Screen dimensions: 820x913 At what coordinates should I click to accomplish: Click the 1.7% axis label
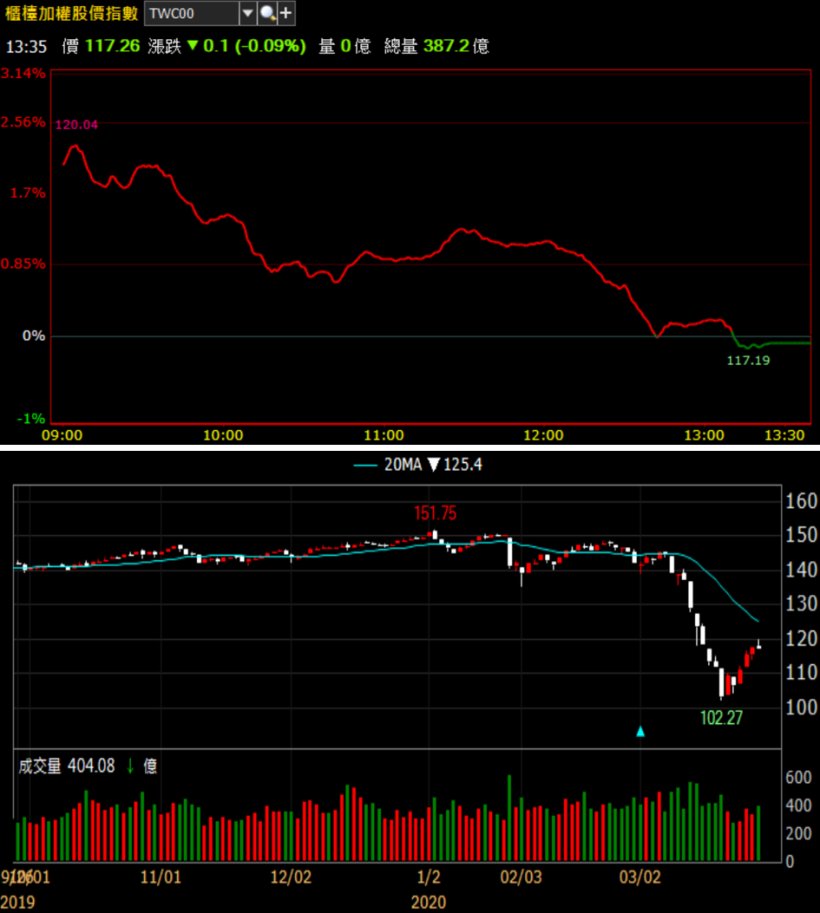point(27,193)
